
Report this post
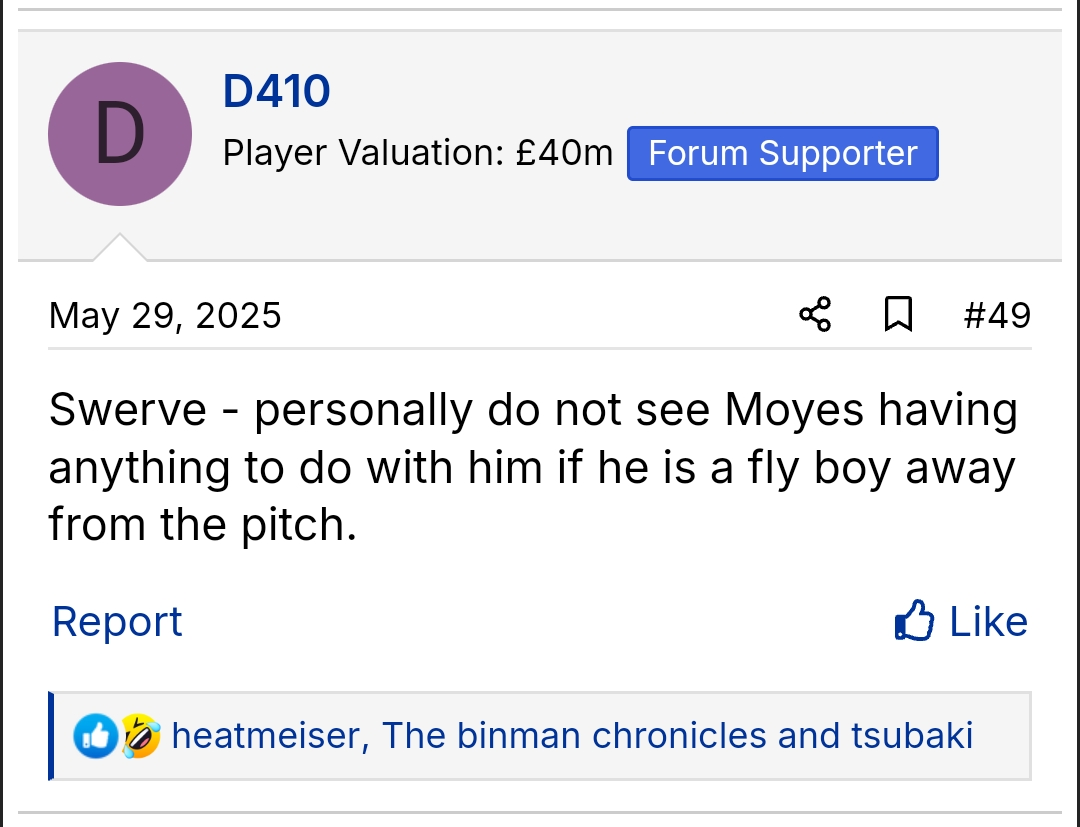117,621
